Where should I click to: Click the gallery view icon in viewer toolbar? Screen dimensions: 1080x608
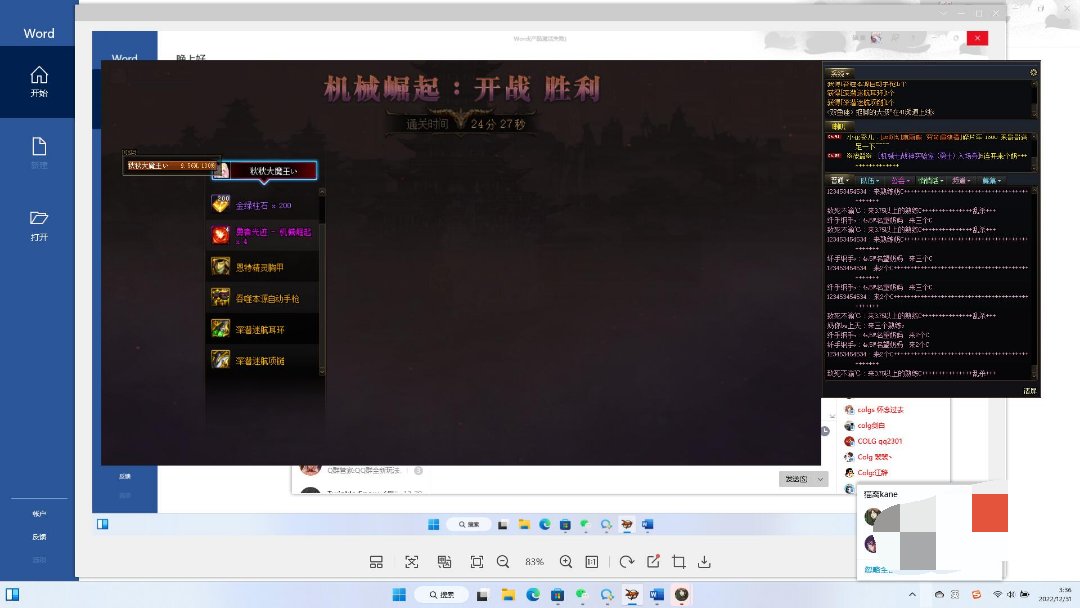point(376,562)
